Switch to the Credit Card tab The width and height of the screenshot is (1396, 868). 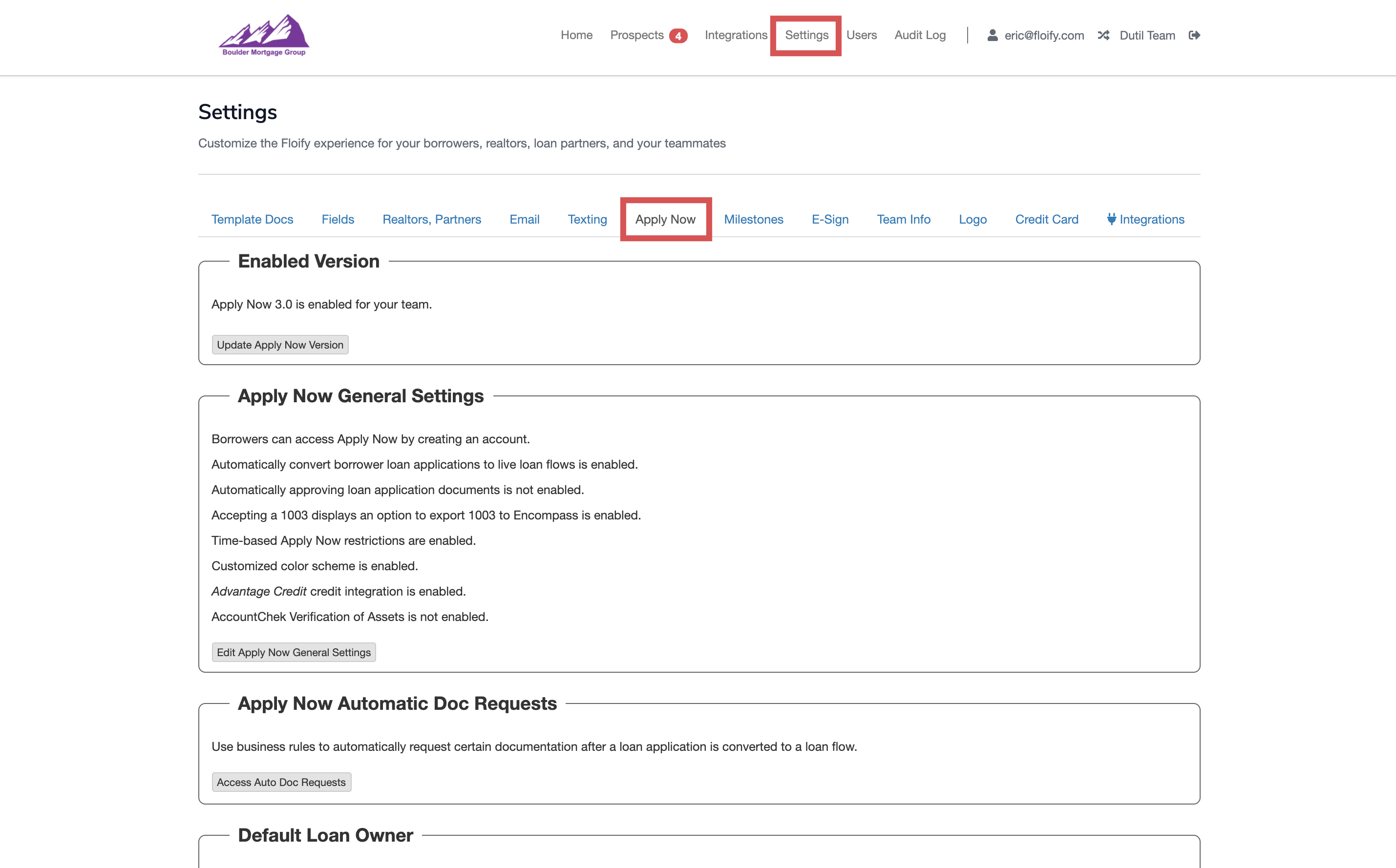pos(1046,219)
